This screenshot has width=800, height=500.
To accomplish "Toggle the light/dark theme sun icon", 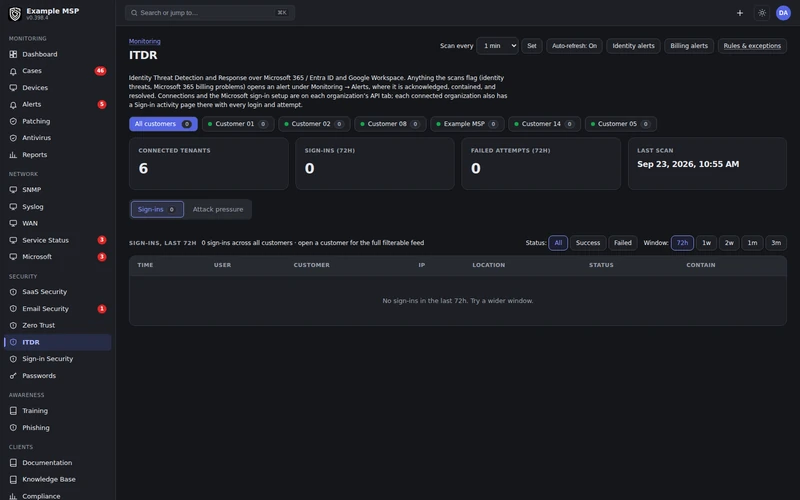I will [x=762, y=13].
